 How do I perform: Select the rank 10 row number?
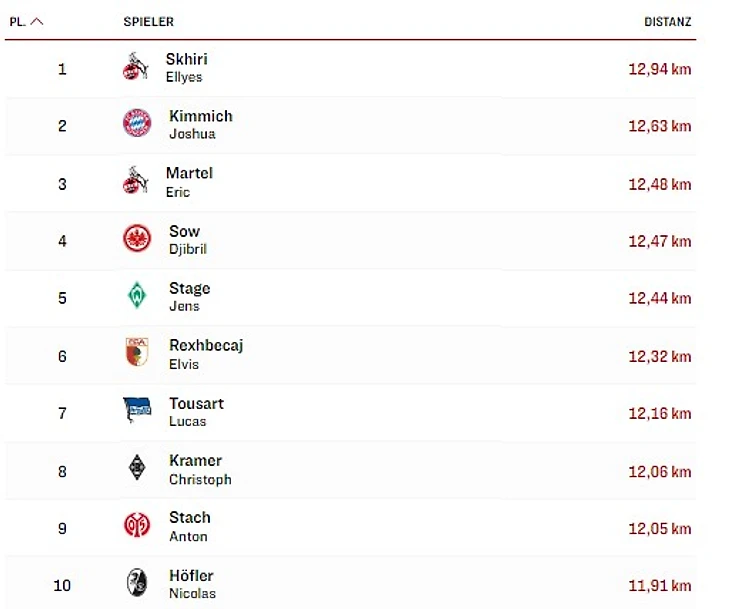coord(62,585)
